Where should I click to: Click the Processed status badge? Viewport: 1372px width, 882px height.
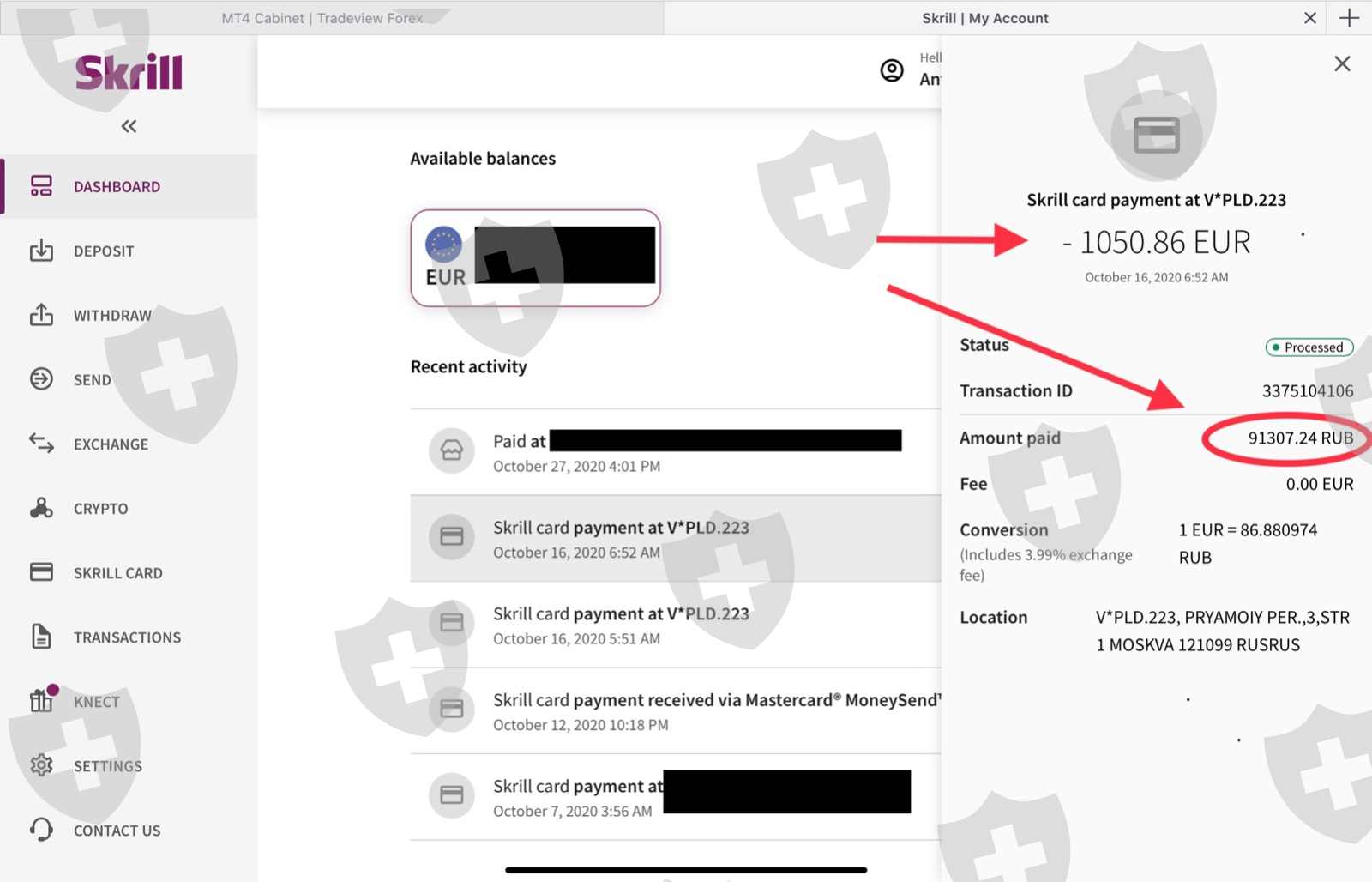[1309, 347]
